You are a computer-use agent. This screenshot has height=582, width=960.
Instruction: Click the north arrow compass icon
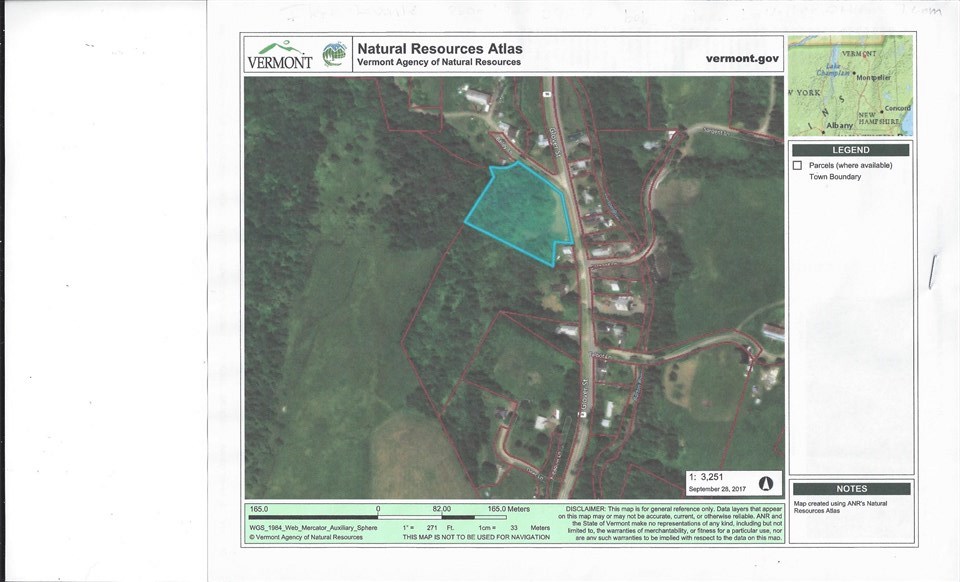tap(765, 483)
